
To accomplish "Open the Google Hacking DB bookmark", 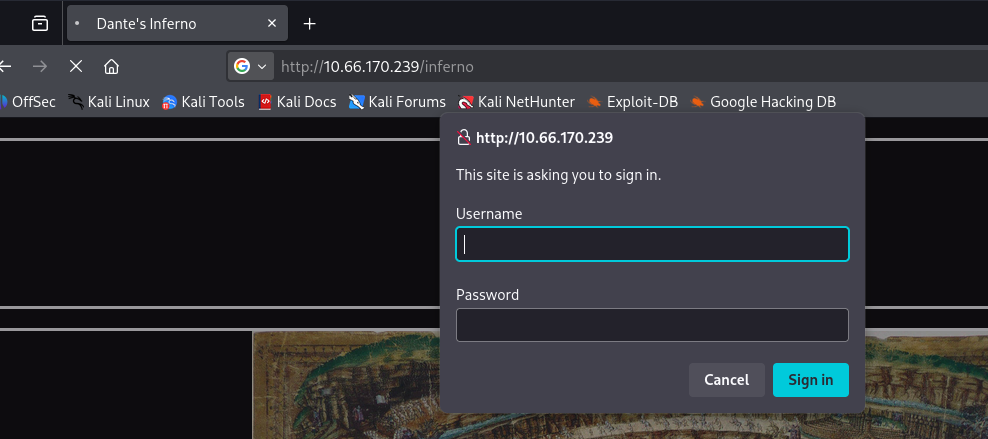I will [x=762, y=101].
